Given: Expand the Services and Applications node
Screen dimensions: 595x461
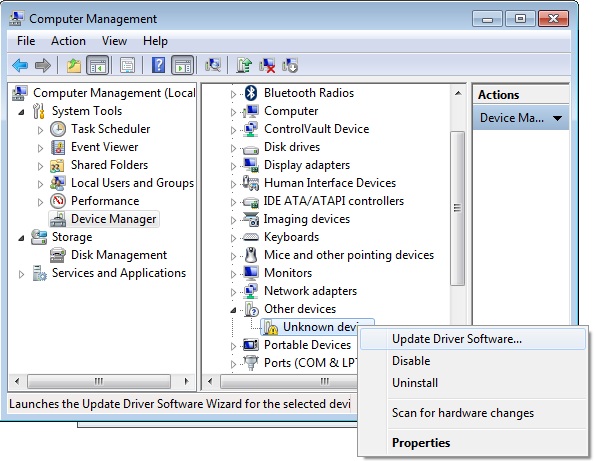Looking at the screenshot, I should click(x=22, y=274).
